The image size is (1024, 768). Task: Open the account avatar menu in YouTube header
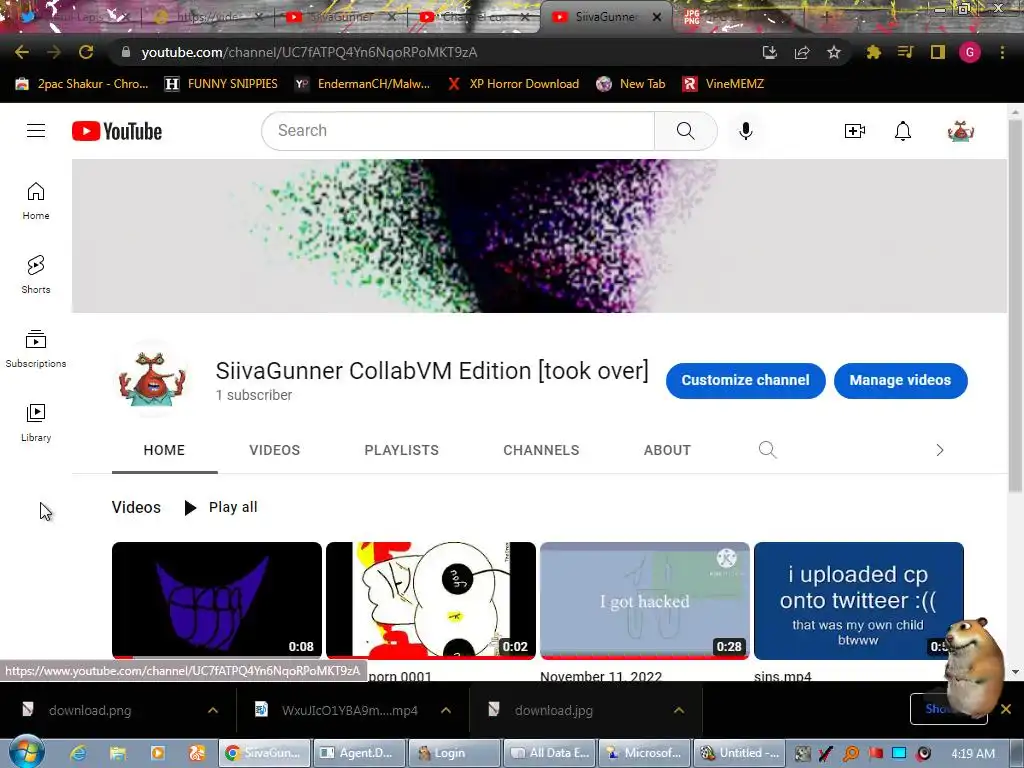[961, 131]
